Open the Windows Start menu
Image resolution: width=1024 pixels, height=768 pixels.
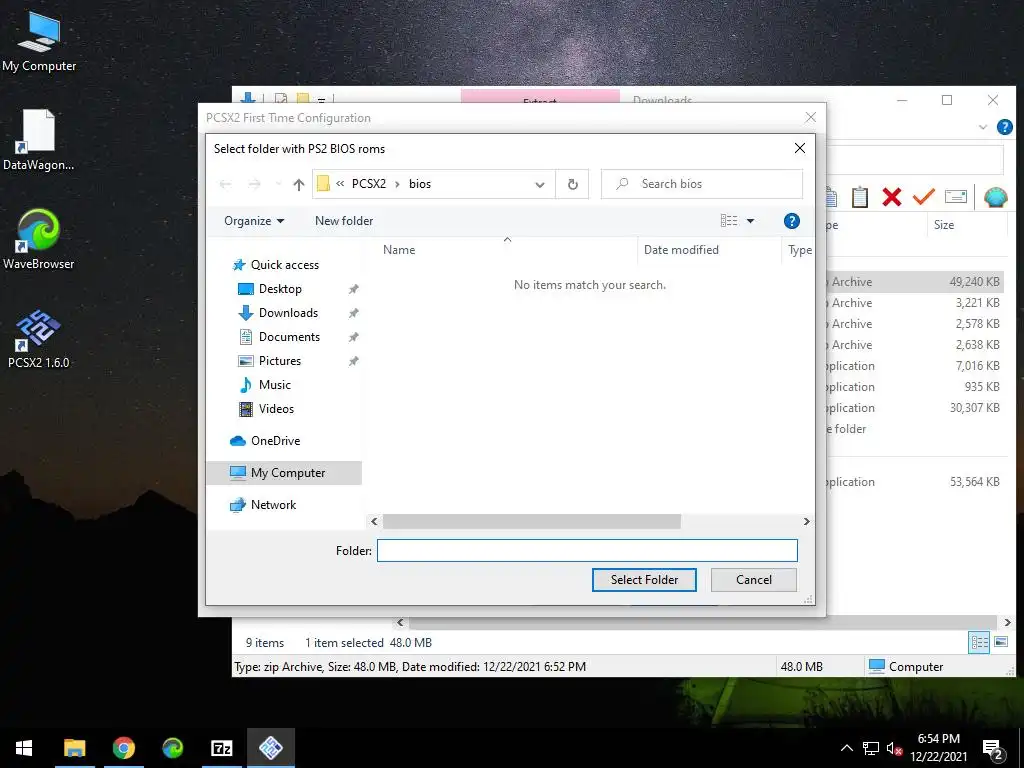click(24, 748)
